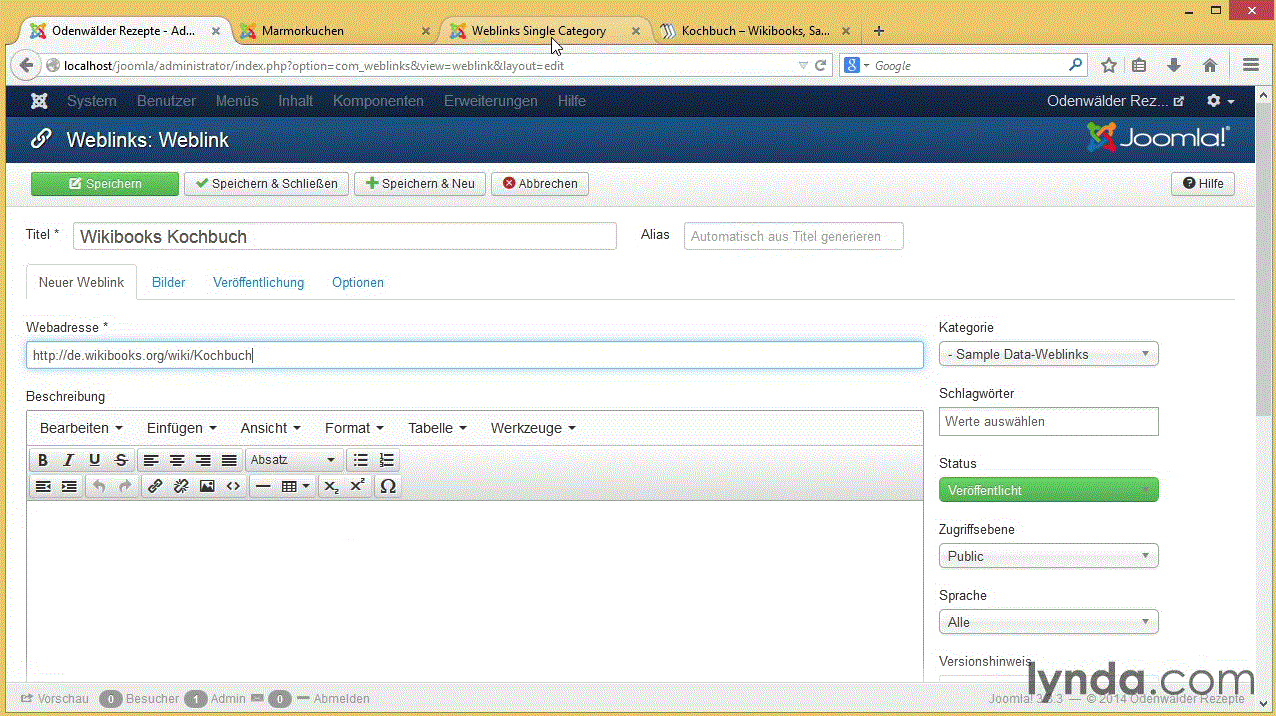Center-align text in the description editor
Viewport: 1276px width, 716px height.
pos(177,460)
